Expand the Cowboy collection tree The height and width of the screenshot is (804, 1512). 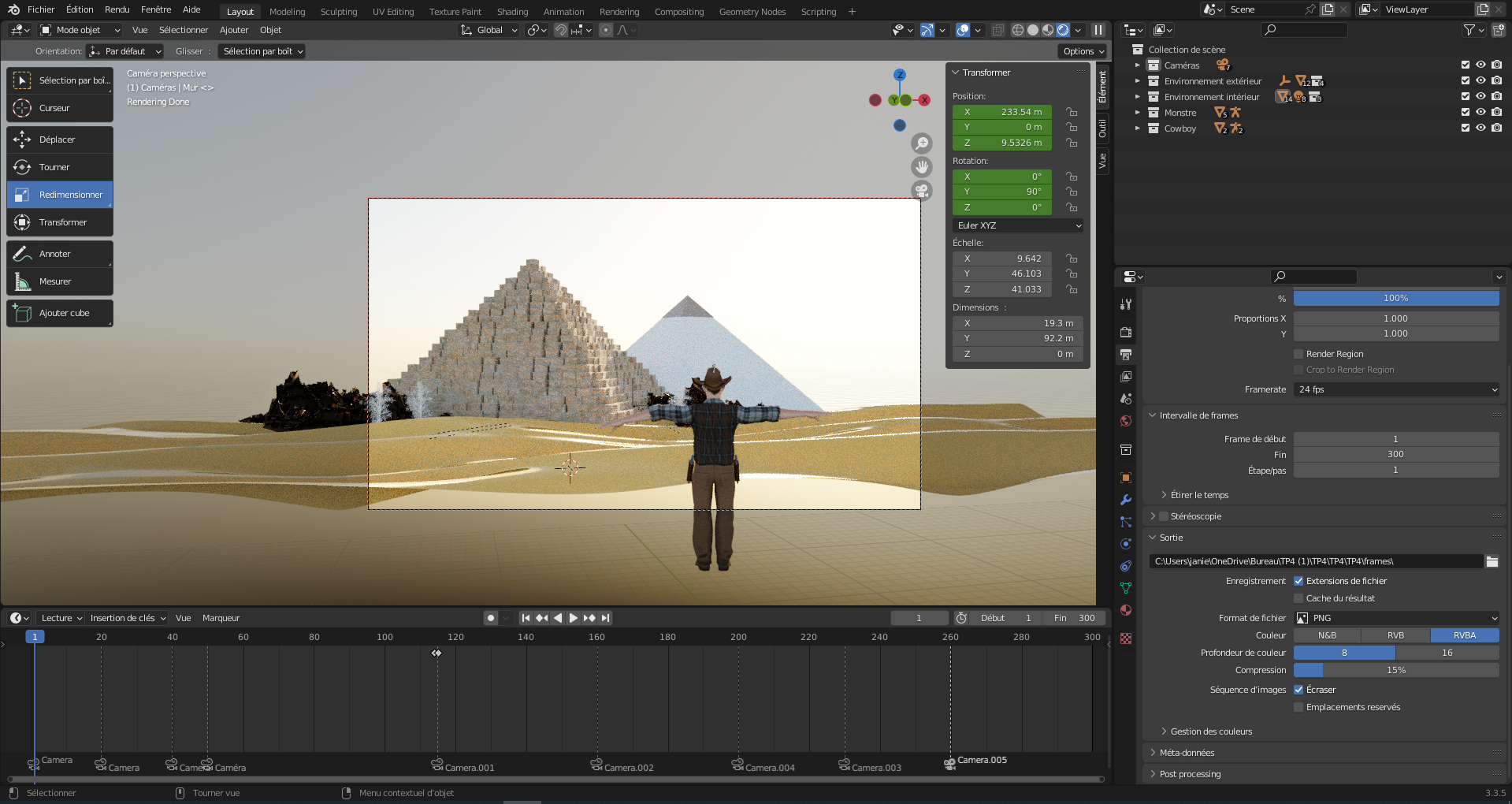coord(1137,128)
